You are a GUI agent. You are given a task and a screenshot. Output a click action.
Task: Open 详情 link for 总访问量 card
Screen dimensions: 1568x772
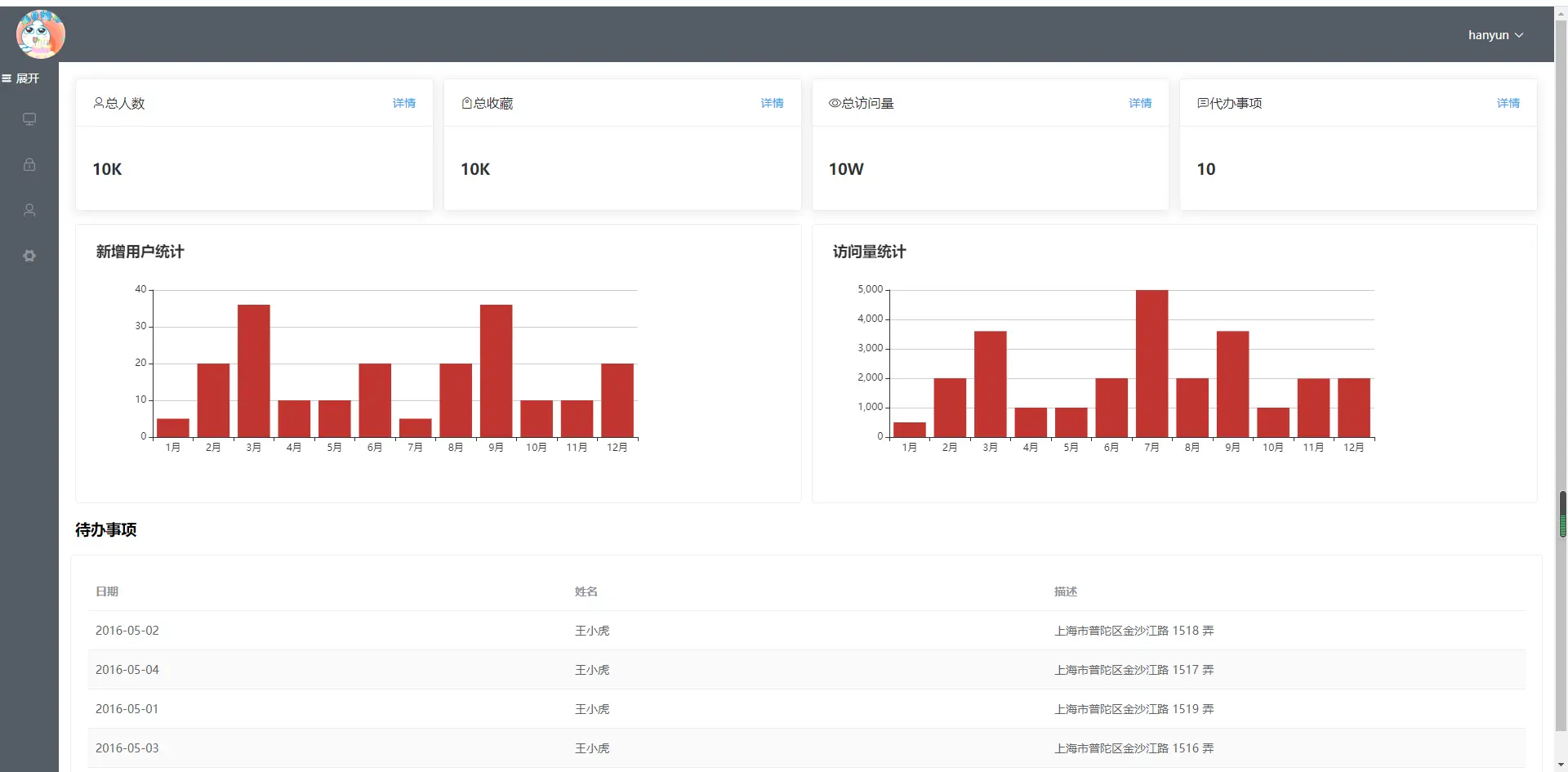tap(1141, 103)
